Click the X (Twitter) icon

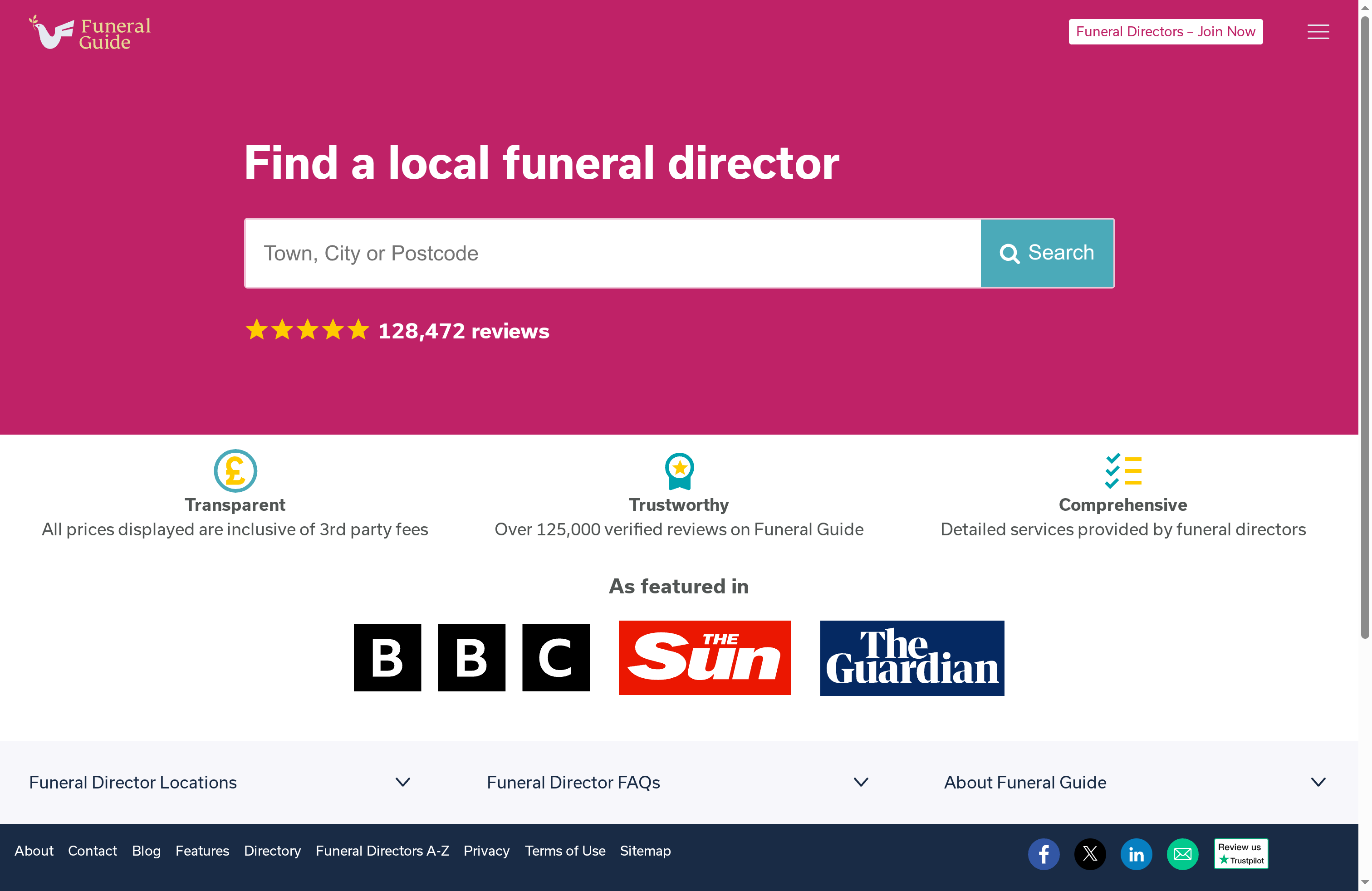[x=1090, y=854]
